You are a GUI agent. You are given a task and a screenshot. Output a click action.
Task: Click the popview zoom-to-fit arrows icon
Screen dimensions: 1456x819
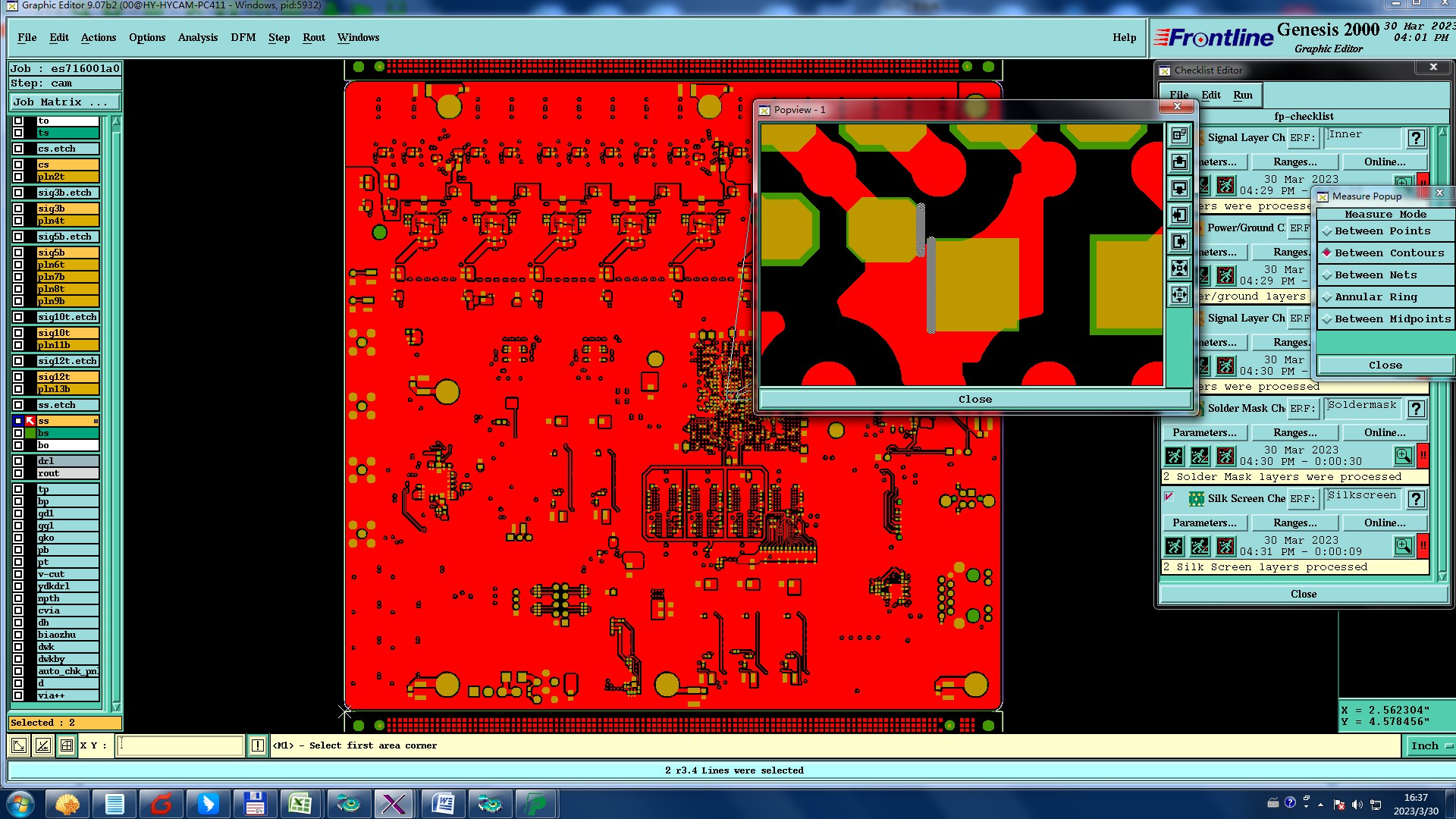click(1179, 268)
